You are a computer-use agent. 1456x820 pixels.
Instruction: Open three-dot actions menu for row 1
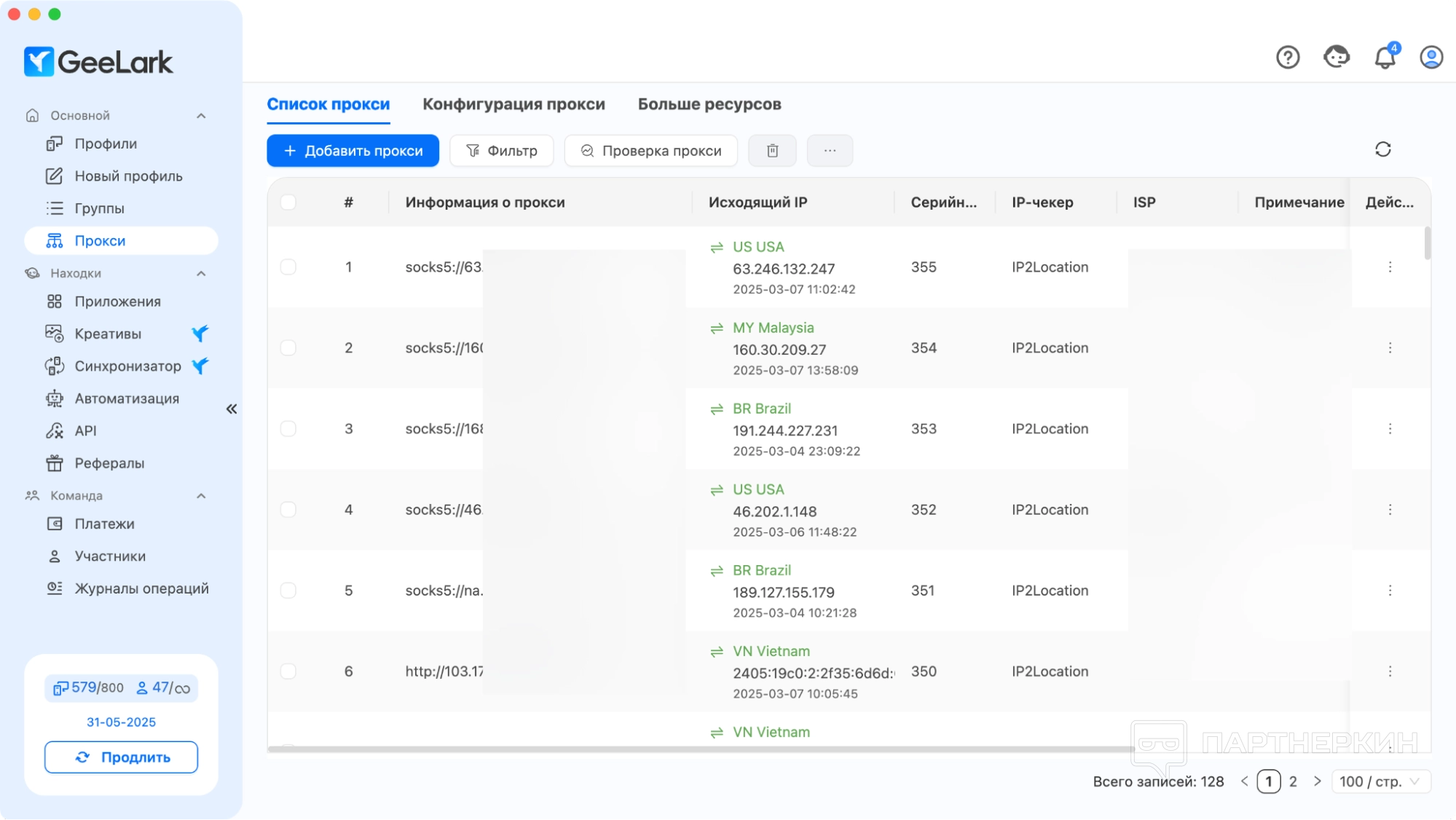(x=1389, y=267)
